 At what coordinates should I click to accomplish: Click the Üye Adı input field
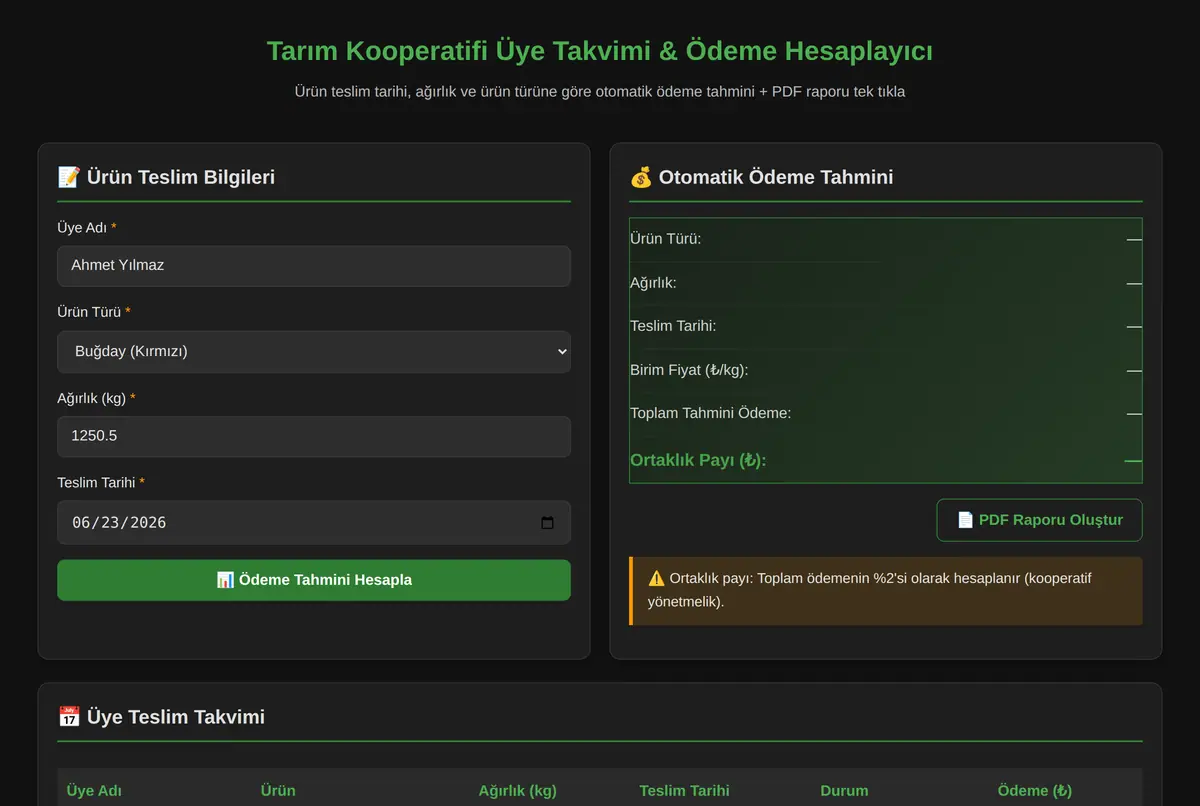click(314, 266)
